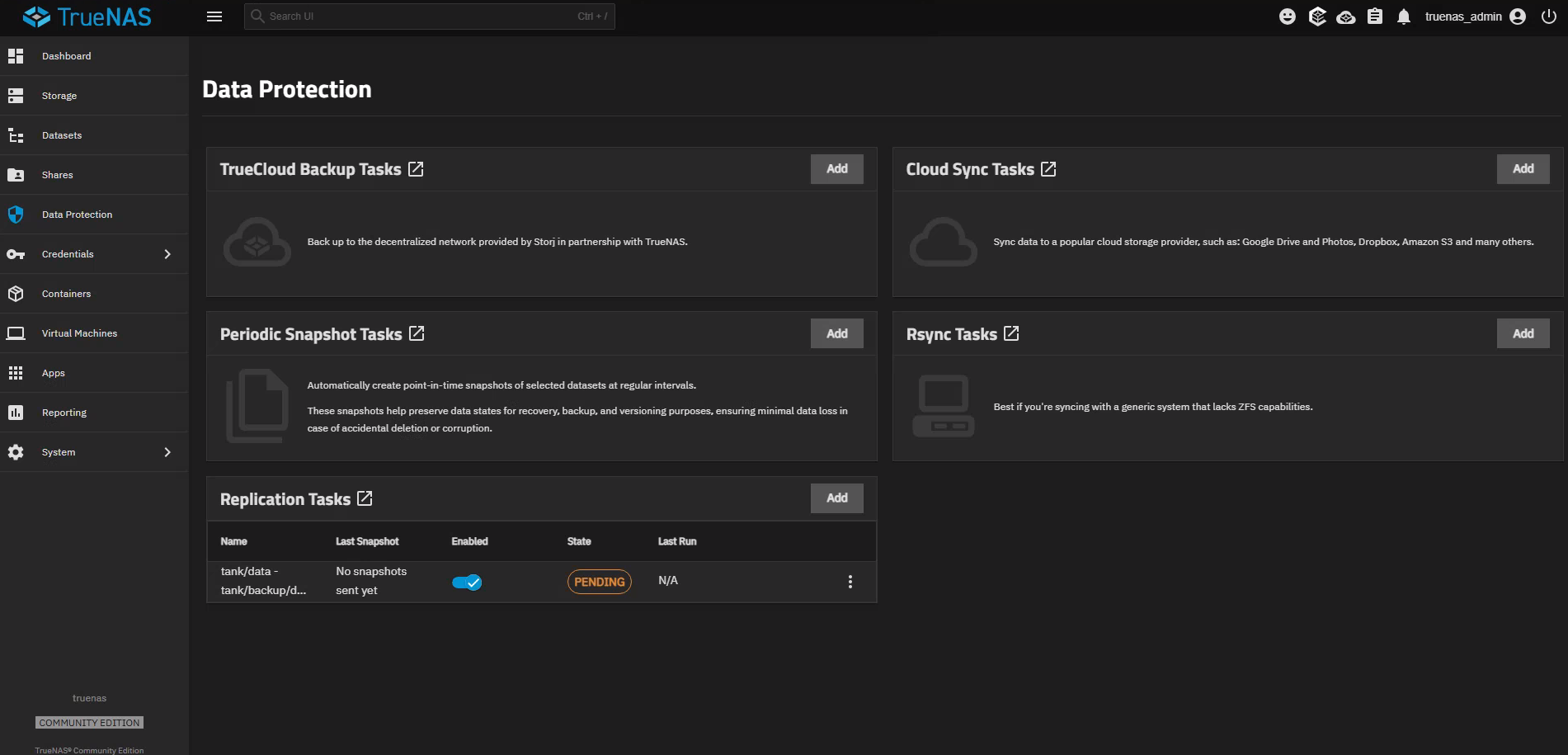
Task: Toggle Enabled switch for tank/data replication task
Action: [x=467, y=583]
